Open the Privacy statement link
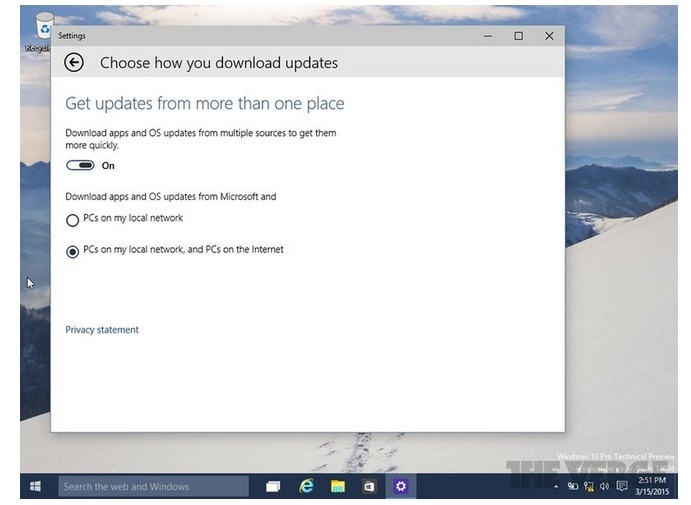 [102, 330]
